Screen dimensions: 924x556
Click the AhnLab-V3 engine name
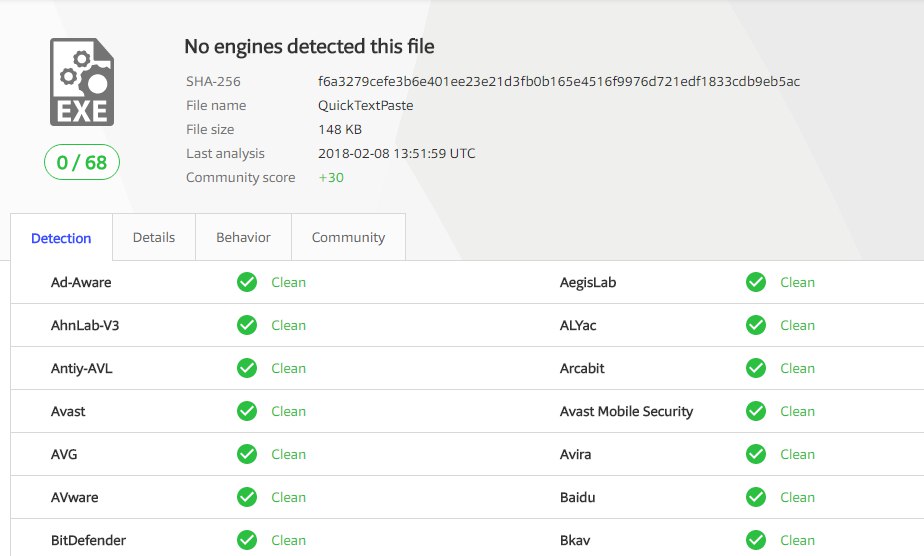[x=85, y=325]
